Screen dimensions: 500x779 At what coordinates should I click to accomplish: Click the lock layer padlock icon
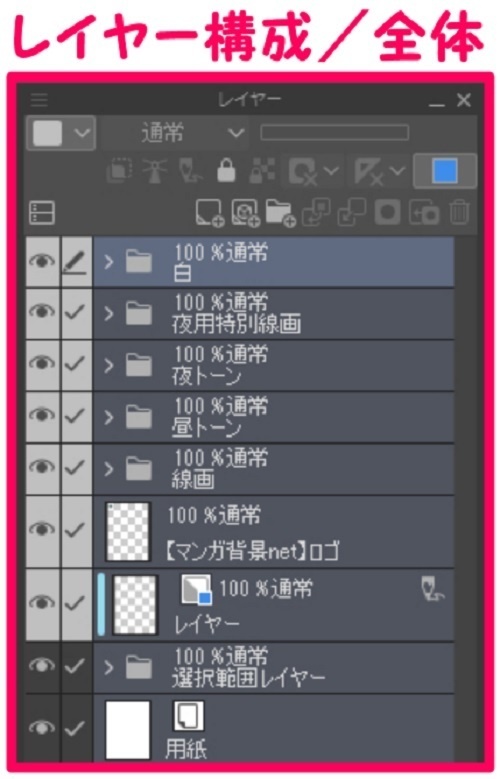(226, 171)
